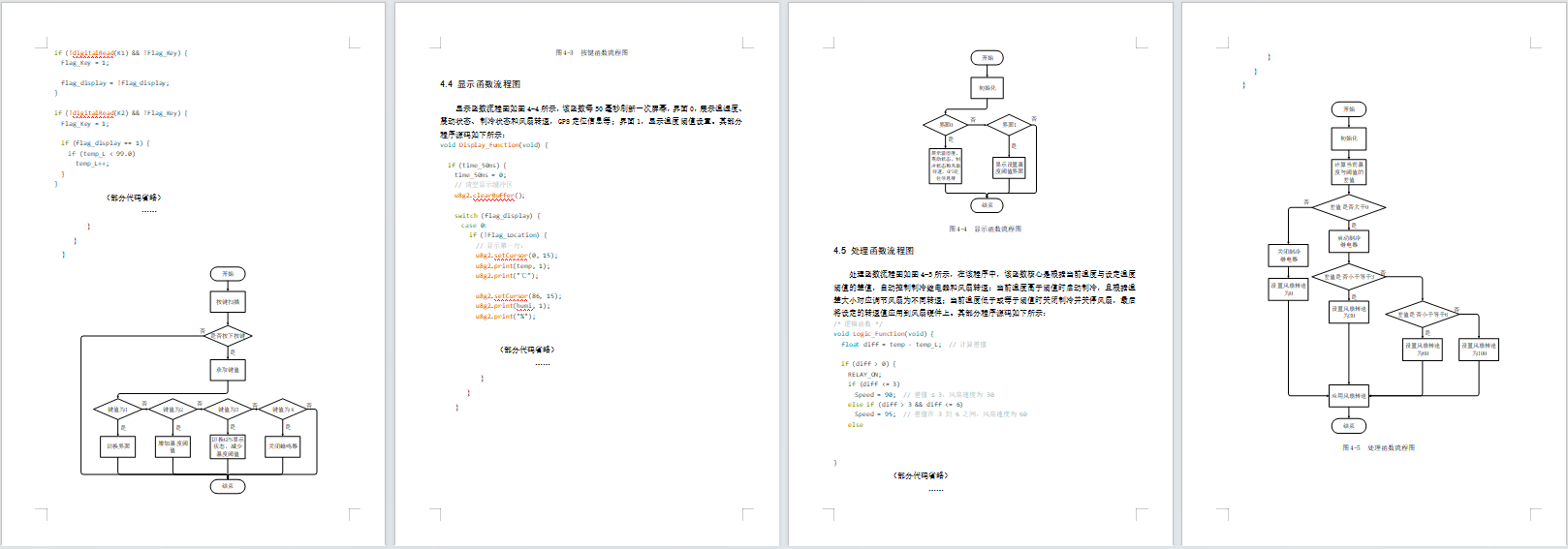
Task: Click the heading "4.5 处理函数流程图"
Action: [873, 251]
